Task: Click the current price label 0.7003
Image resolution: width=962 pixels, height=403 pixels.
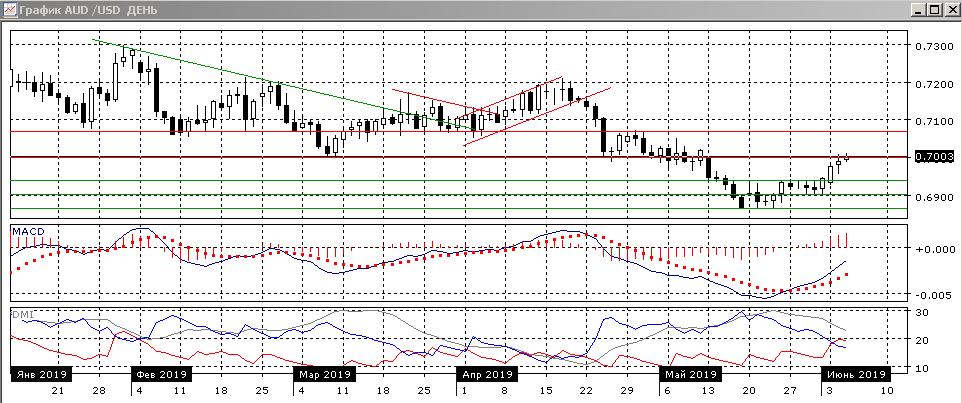Action: [932, 157]
